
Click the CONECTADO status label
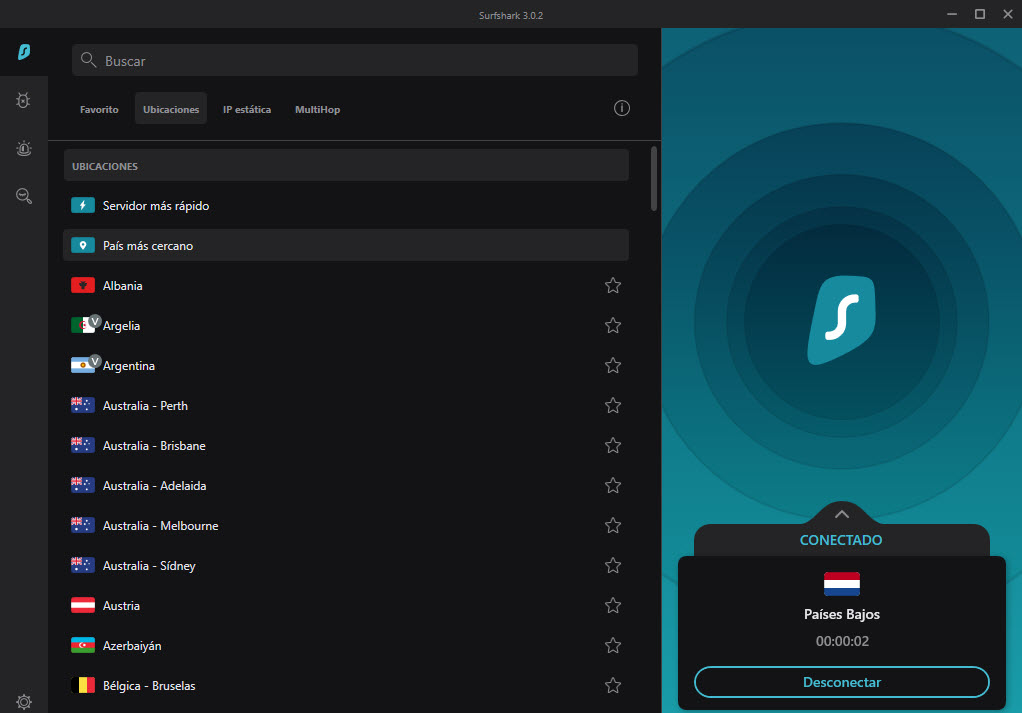pyautogui.click(x=841, y=540)
